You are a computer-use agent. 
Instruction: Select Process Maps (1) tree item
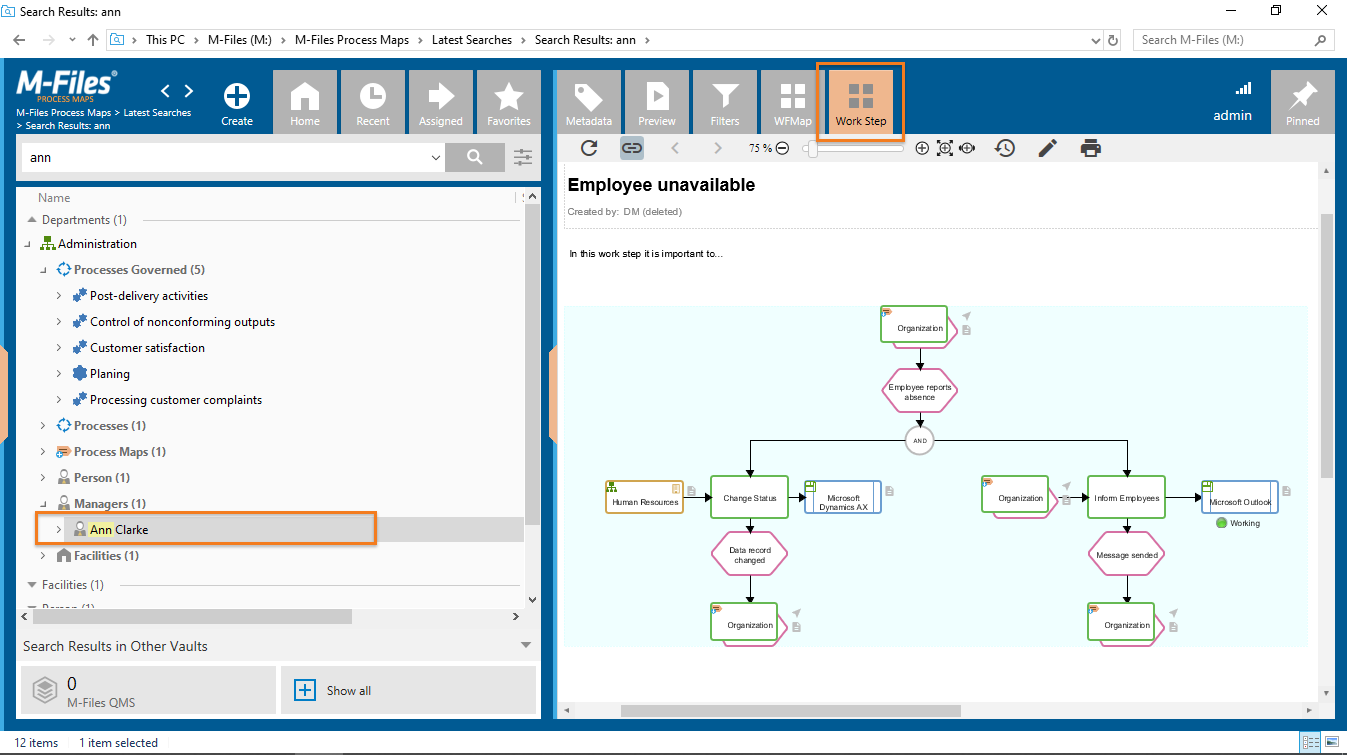(x=120, y=452)
